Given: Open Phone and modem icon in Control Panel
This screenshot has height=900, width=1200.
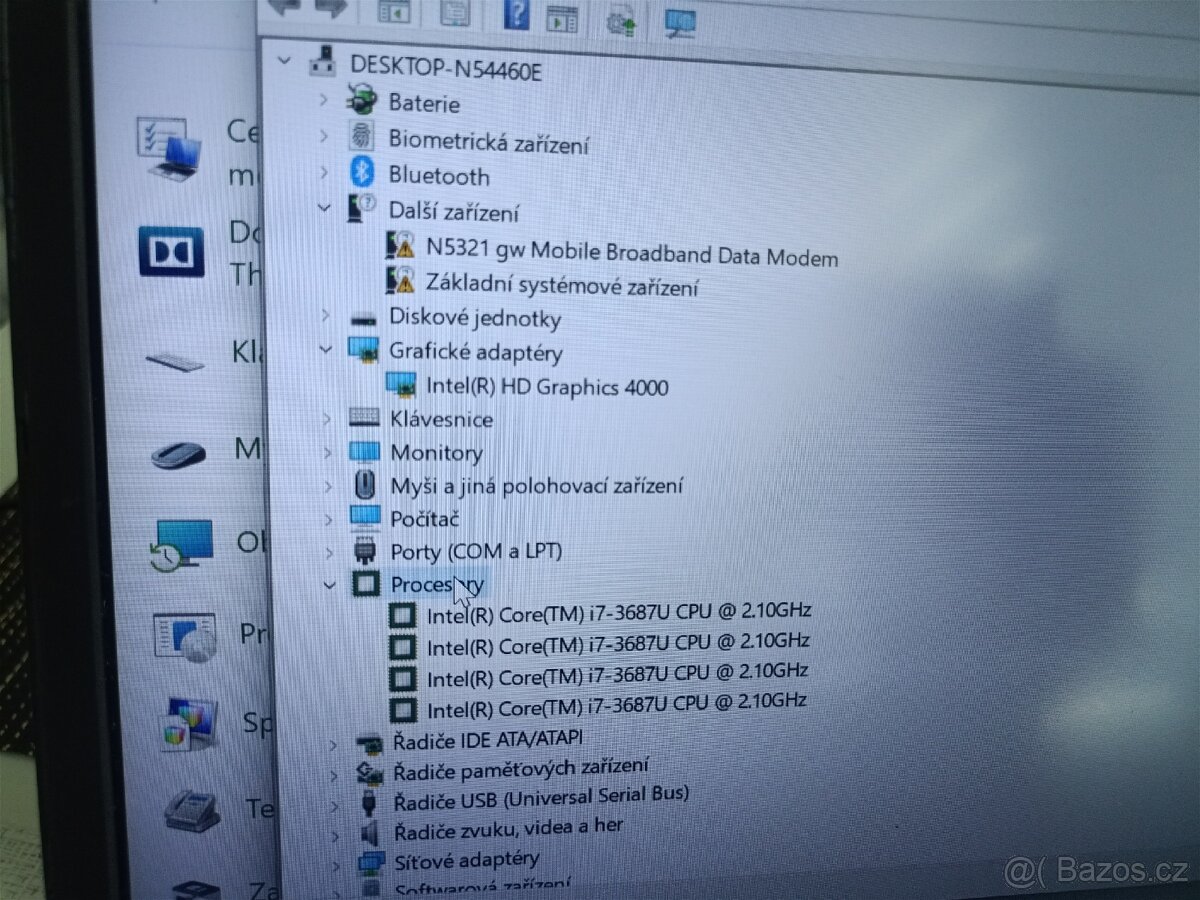Looking at the screenshot, I should tap(193, 810).
